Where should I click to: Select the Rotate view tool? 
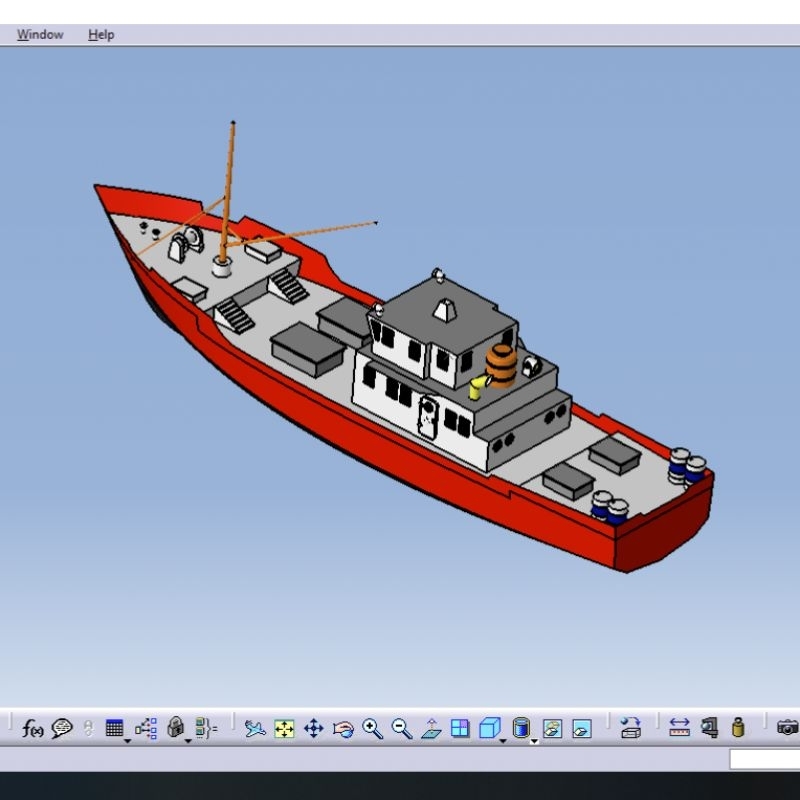343,729
